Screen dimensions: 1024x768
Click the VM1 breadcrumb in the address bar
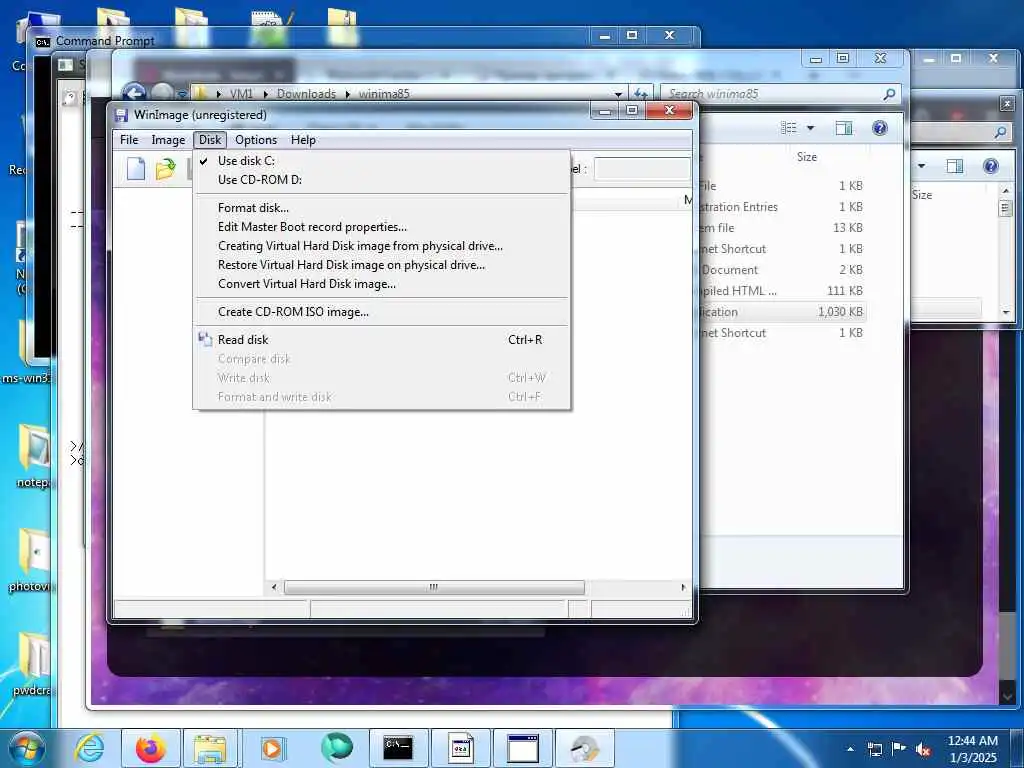click(241, 94)
